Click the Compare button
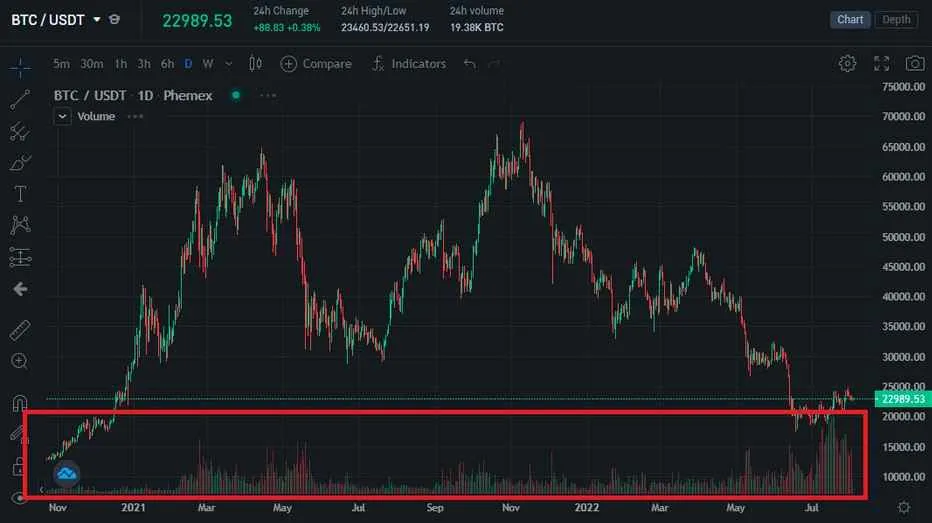Image resolution: width=932 pixels, height=523 pixels. click(316, 64)
